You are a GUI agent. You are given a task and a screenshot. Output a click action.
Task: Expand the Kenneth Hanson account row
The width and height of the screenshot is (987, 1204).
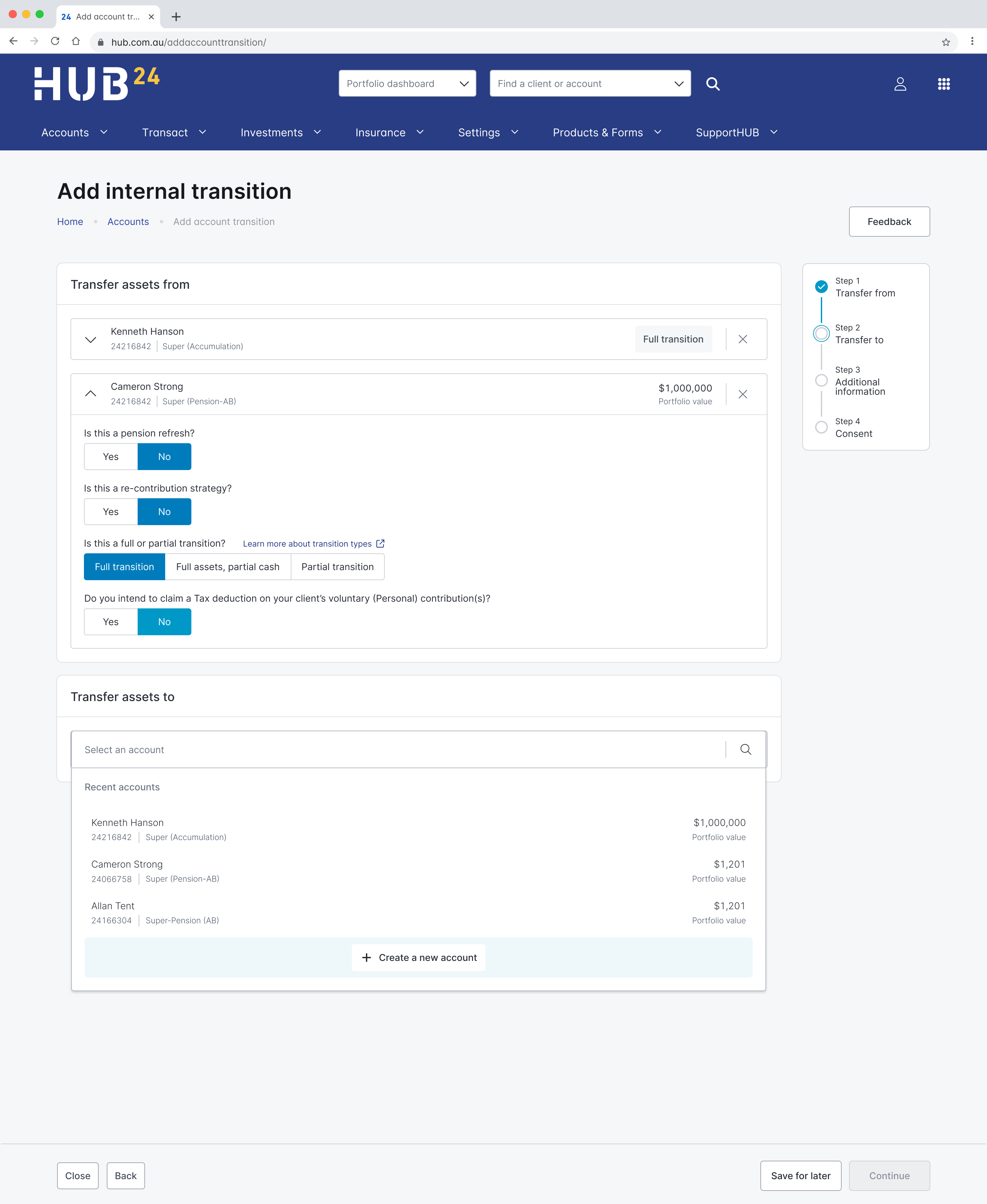pyautogui.click(x=90, y=340)
